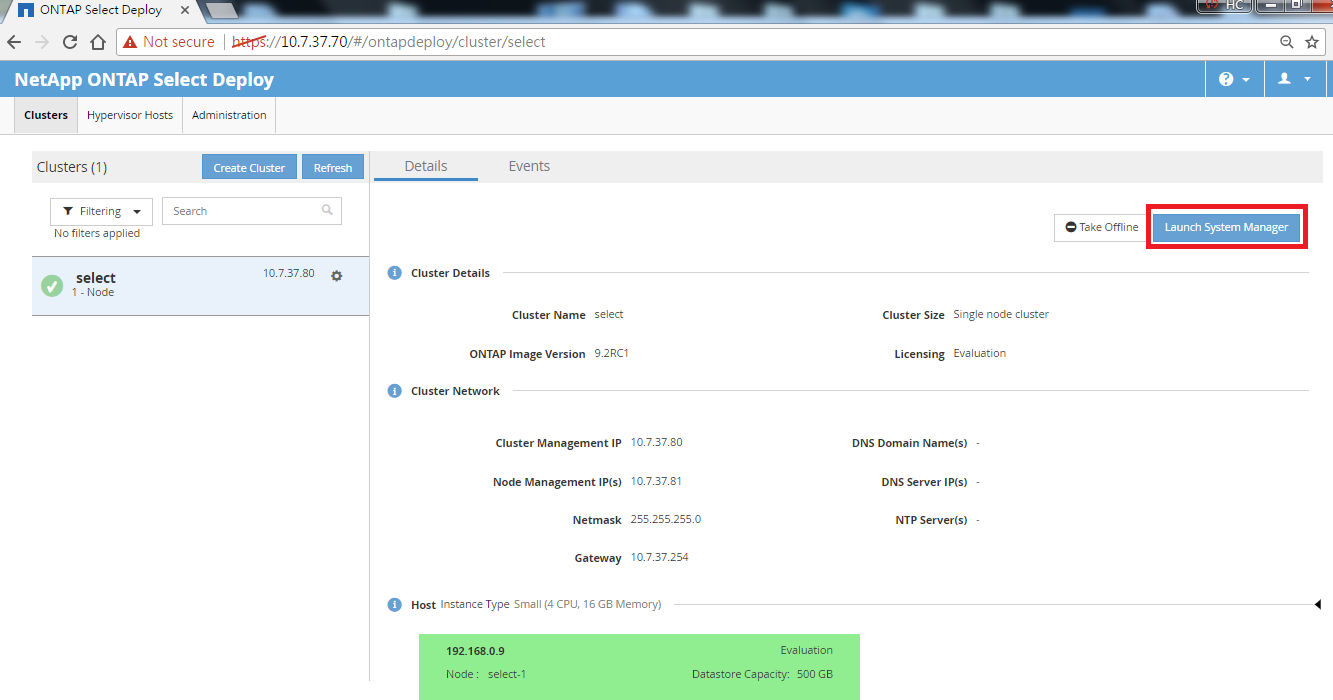Launch System Manager
Screen dimensions: 1333x700
(1226, 227)
